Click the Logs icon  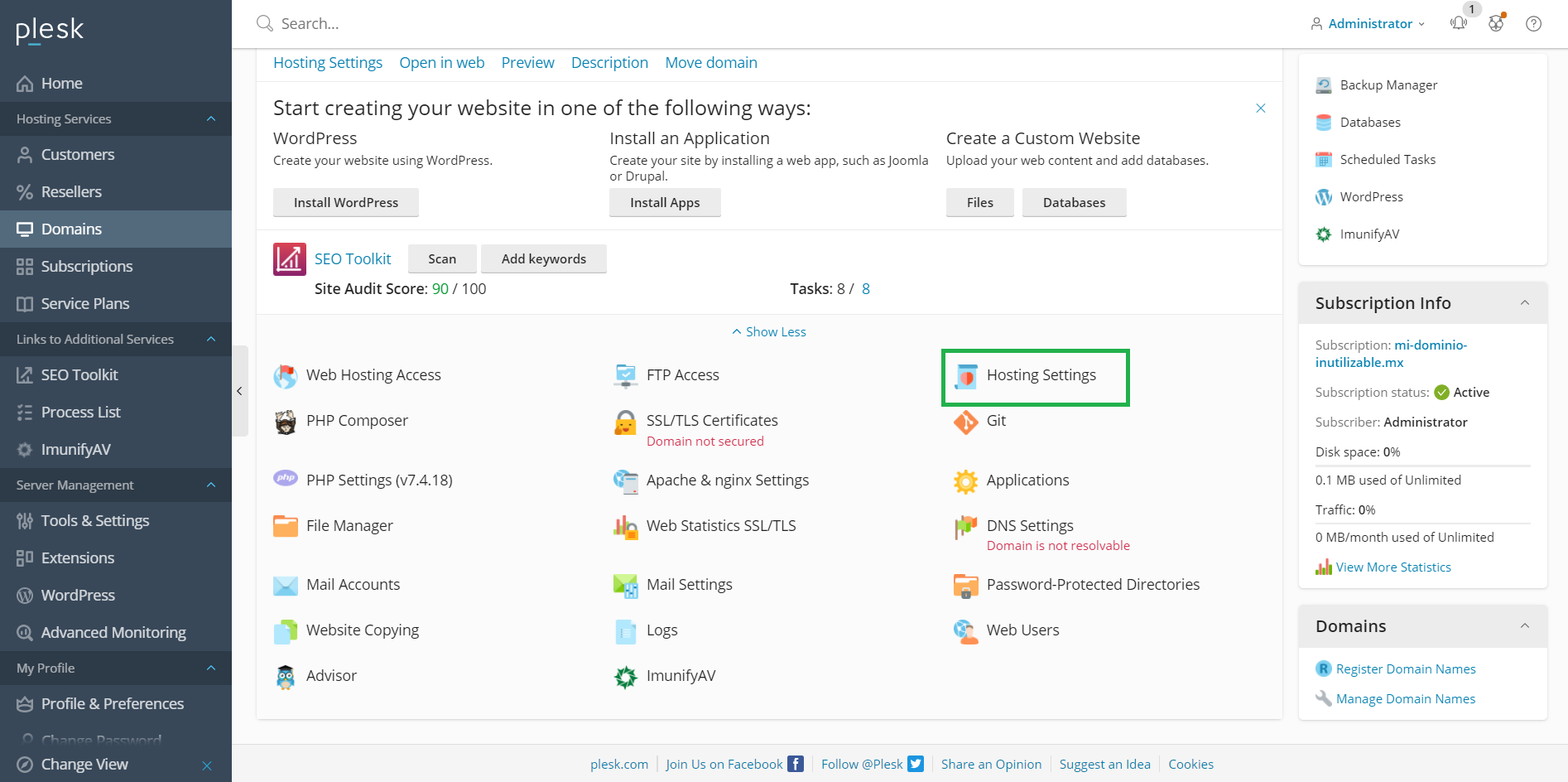coord(626,631)
